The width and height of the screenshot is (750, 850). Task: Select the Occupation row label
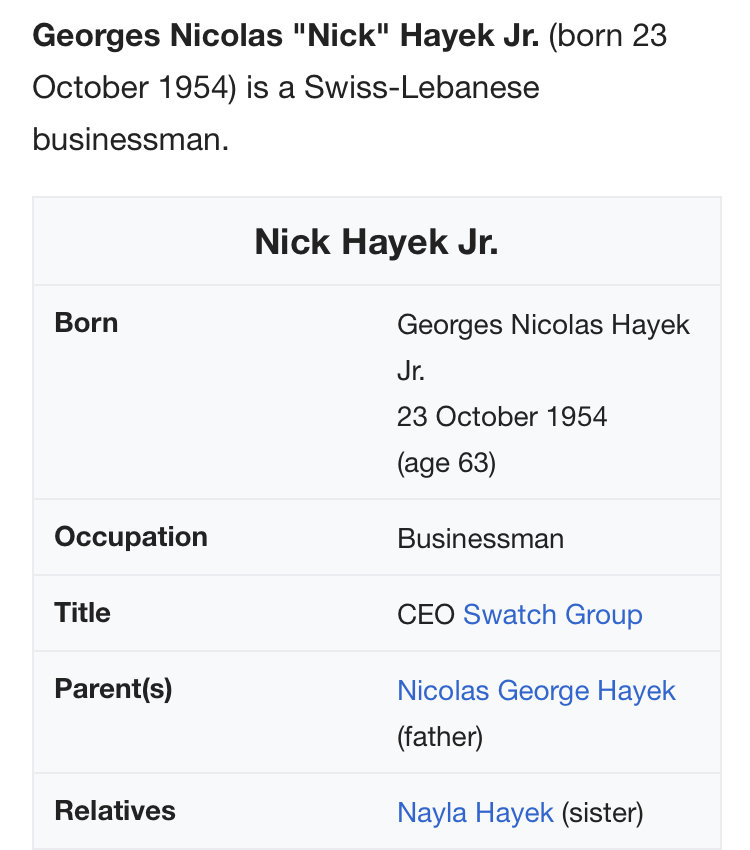[x=131, y=537]
